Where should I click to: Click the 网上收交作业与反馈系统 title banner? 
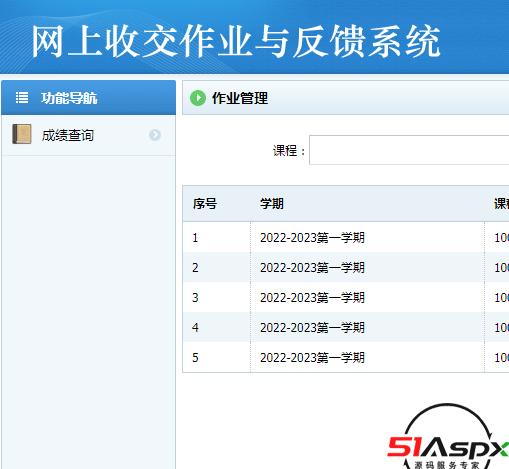[236, 41]
